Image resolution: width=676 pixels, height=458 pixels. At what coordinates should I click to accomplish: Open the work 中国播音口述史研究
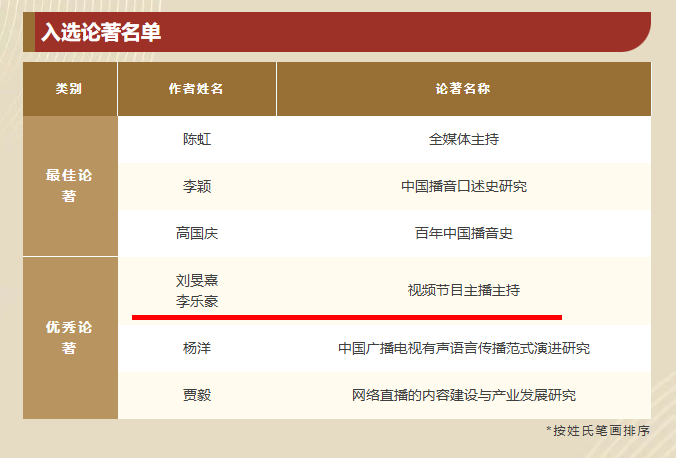463,186
